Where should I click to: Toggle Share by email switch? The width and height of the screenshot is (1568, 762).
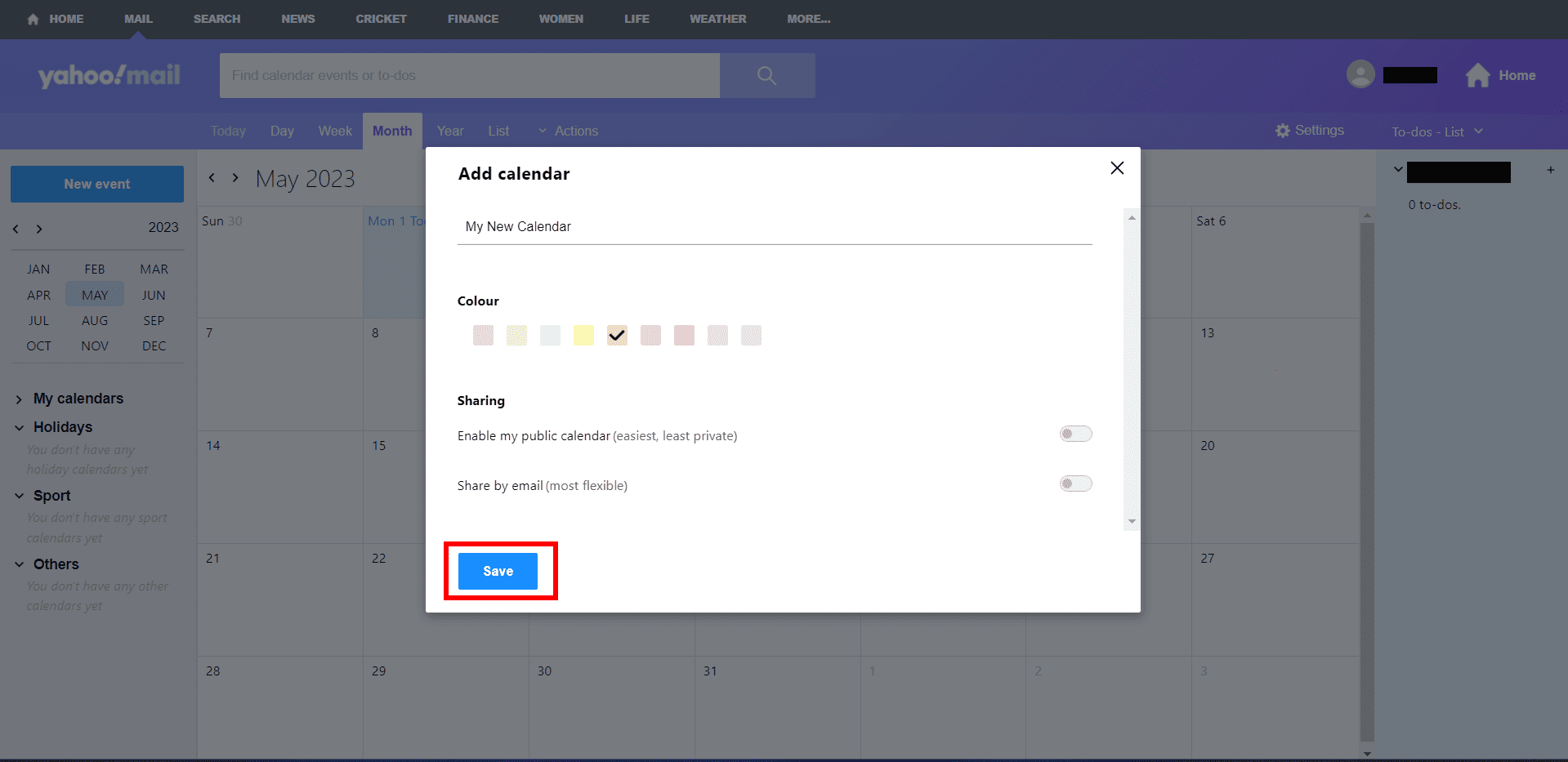point(1075,483)
